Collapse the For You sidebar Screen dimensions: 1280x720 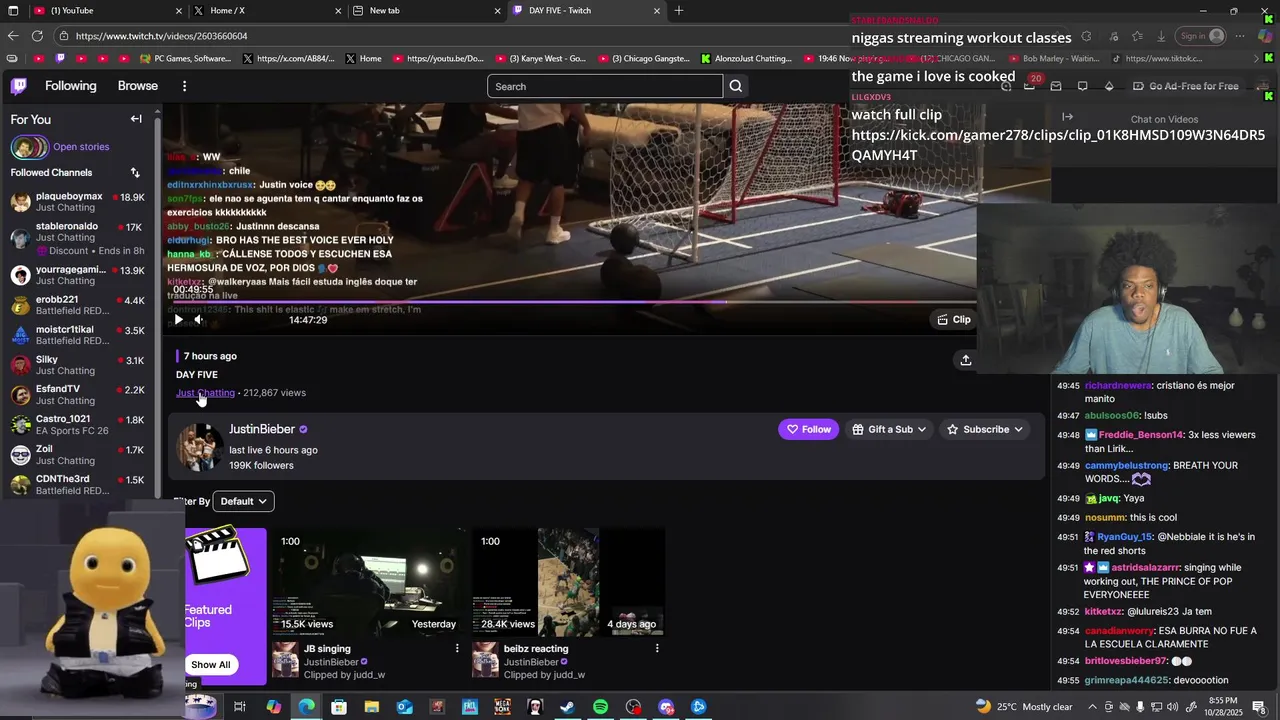tap(136, 119)
